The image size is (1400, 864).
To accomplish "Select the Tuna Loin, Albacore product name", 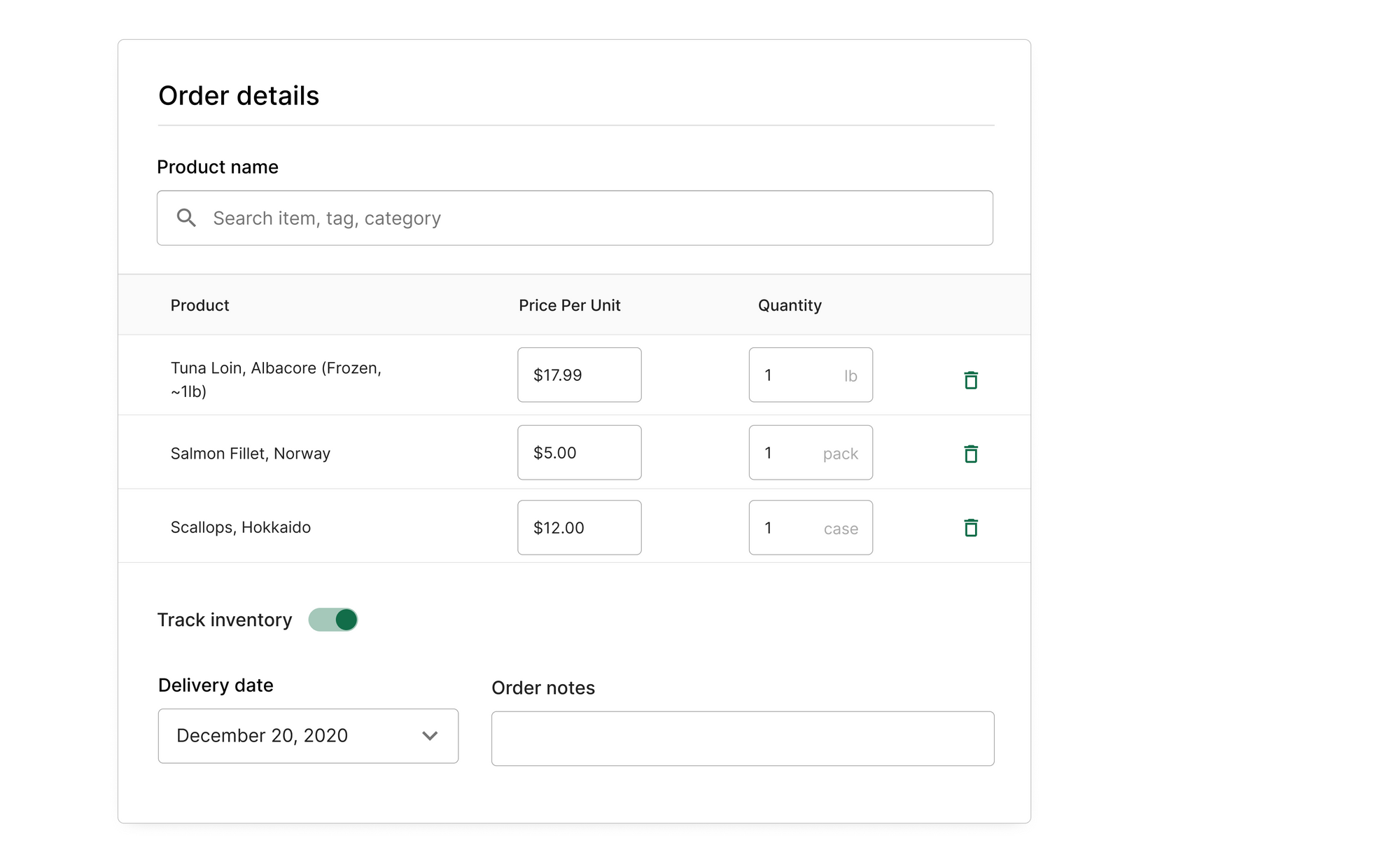I will (276, 379).
